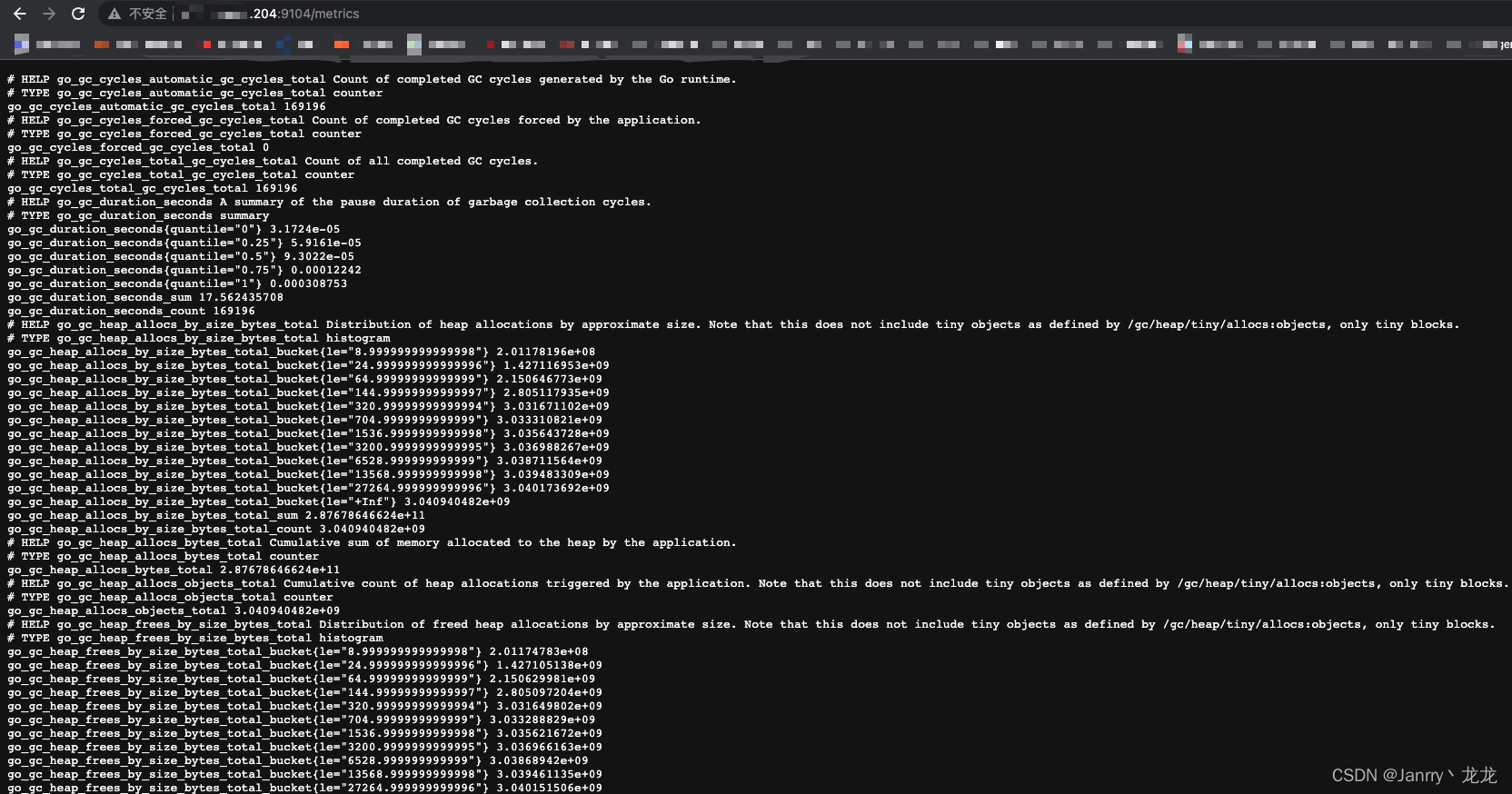
Task: Open the not-secure warning site info
Action: pyautogui.click(x=137, y=14)
